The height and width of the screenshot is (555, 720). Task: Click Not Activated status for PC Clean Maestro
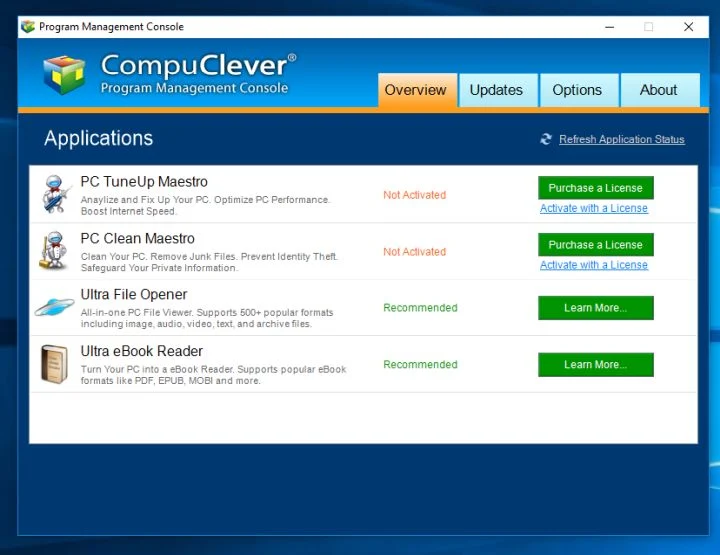(415, 252)
